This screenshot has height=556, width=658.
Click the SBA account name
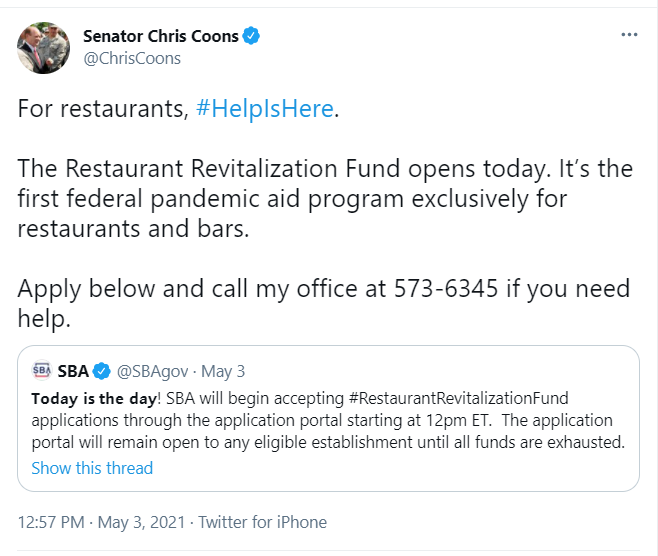[x=73, y=371]
